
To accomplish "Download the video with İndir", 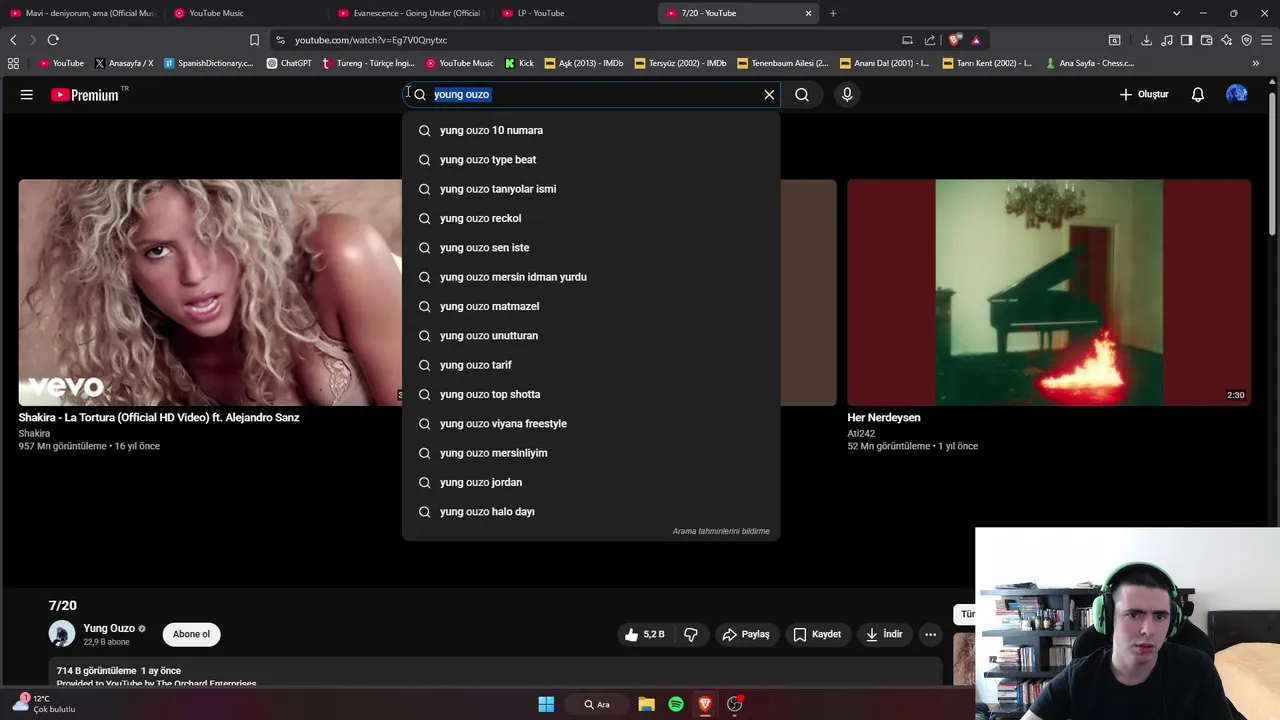I will 885,634.
